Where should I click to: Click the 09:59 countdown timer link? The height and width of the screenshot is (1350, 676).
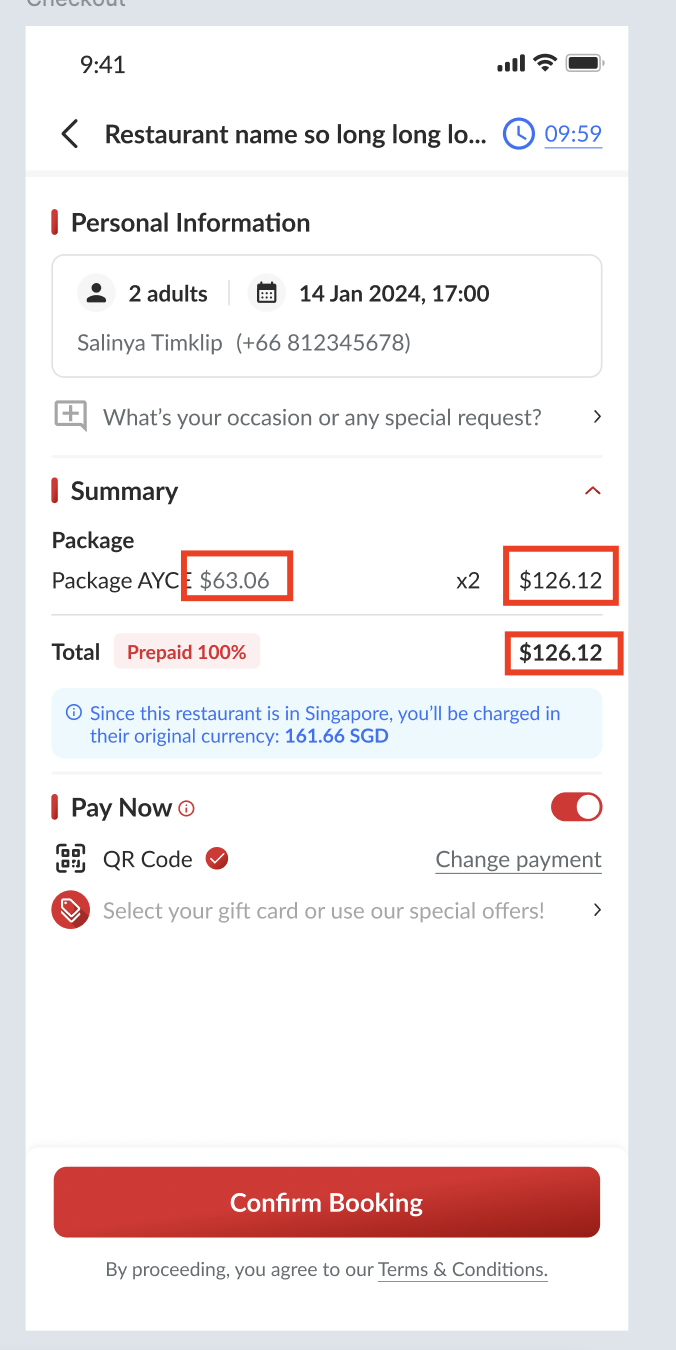tap(573, 134)
